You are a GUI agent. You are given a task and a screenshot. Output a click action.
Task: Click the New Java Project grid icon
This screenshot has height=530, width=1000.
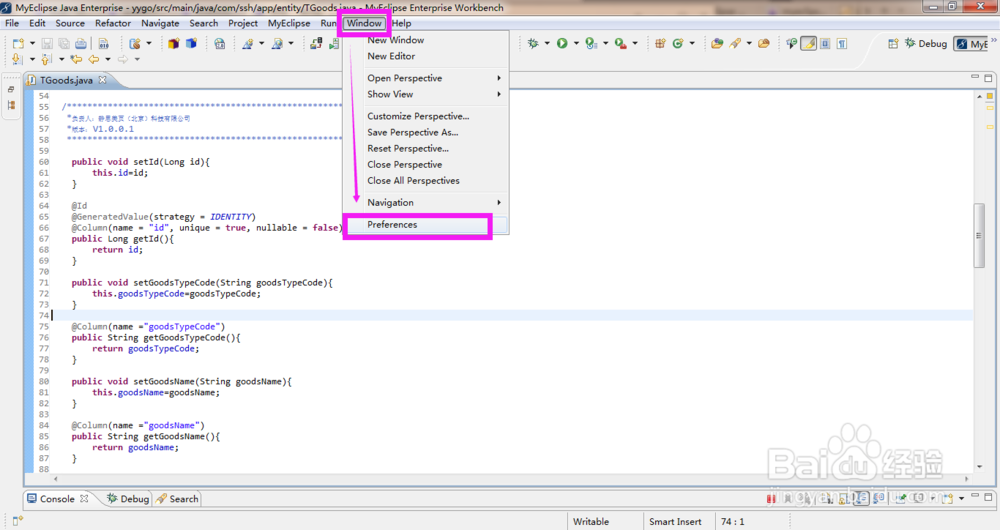point(660,43)
